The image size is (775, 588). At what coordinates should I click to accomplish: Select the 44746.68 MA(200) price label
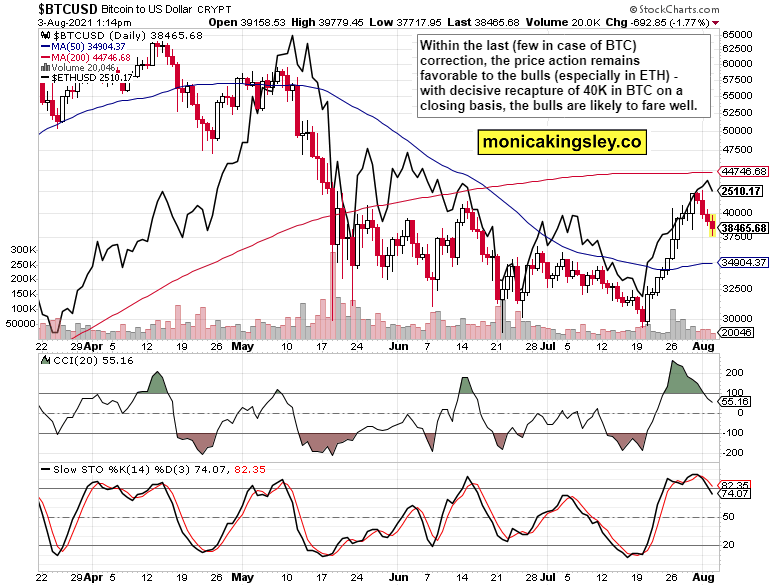pos(744,171)
